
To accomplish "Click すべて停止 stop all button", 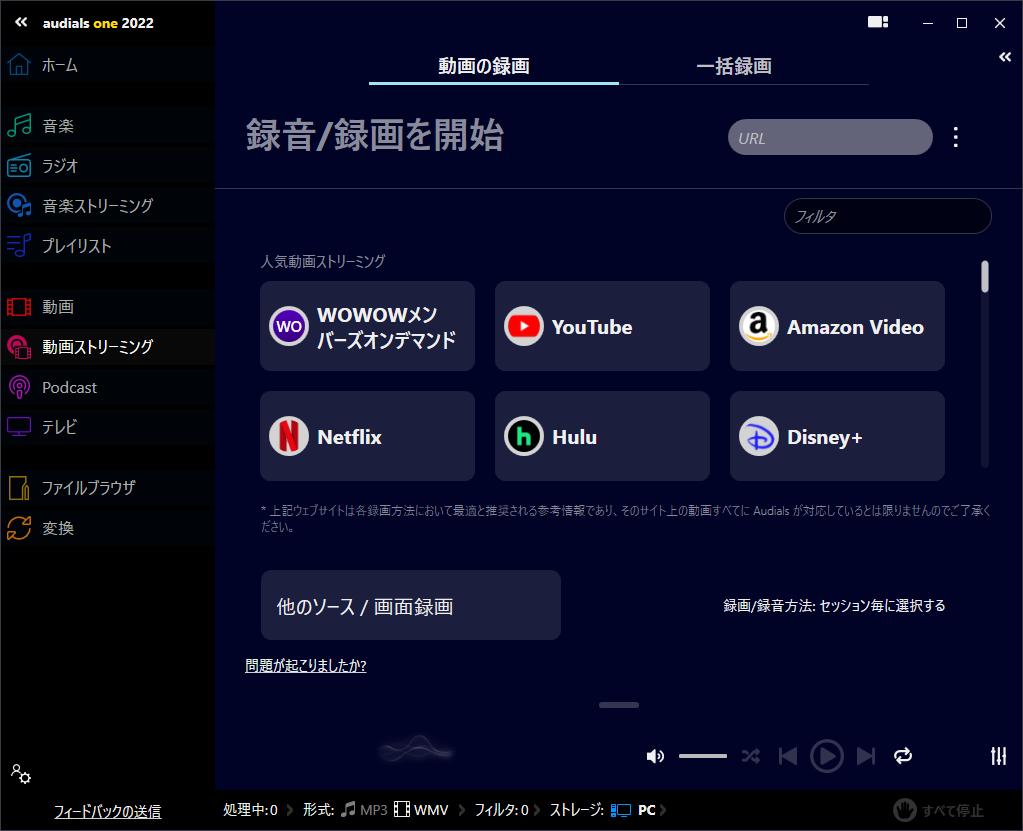I will point(938,810).
